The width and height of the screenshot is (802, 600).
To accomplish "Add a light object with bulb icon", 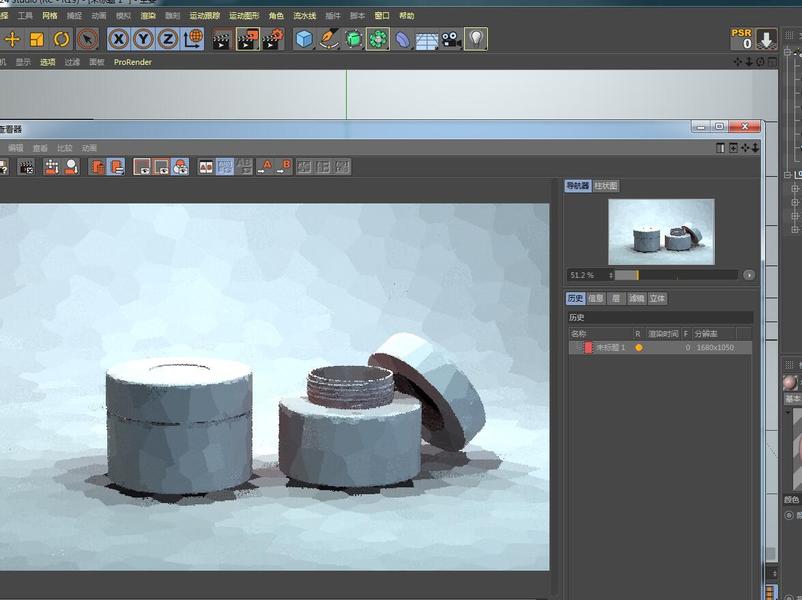I will 476,39.
